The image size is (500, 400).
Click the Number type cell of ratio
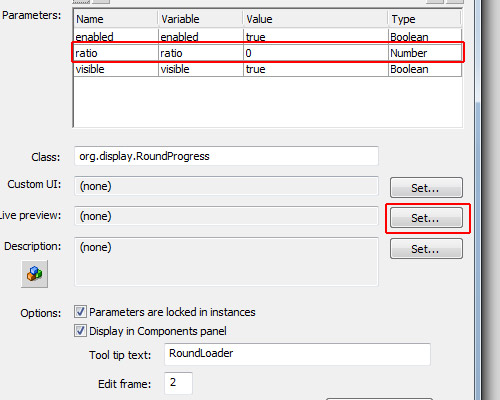pos(425,53)
